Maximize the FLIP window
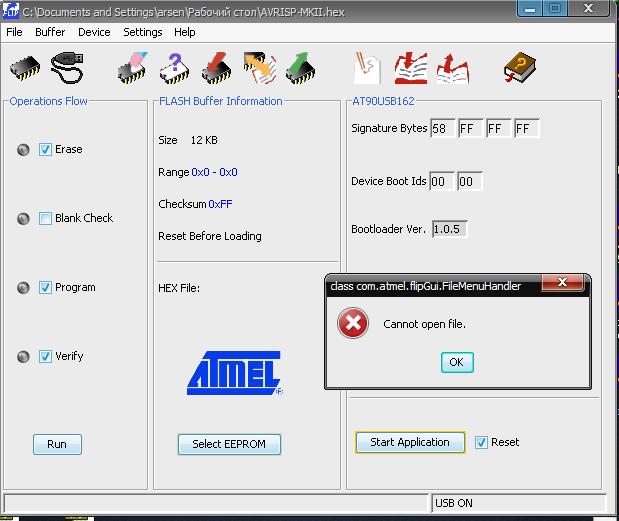This screenshot has height=521, width=619. click(555, 9)
